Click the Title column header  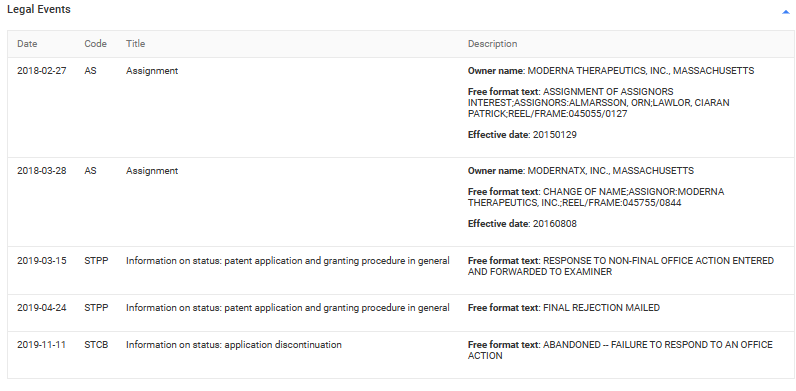[136, 44]
